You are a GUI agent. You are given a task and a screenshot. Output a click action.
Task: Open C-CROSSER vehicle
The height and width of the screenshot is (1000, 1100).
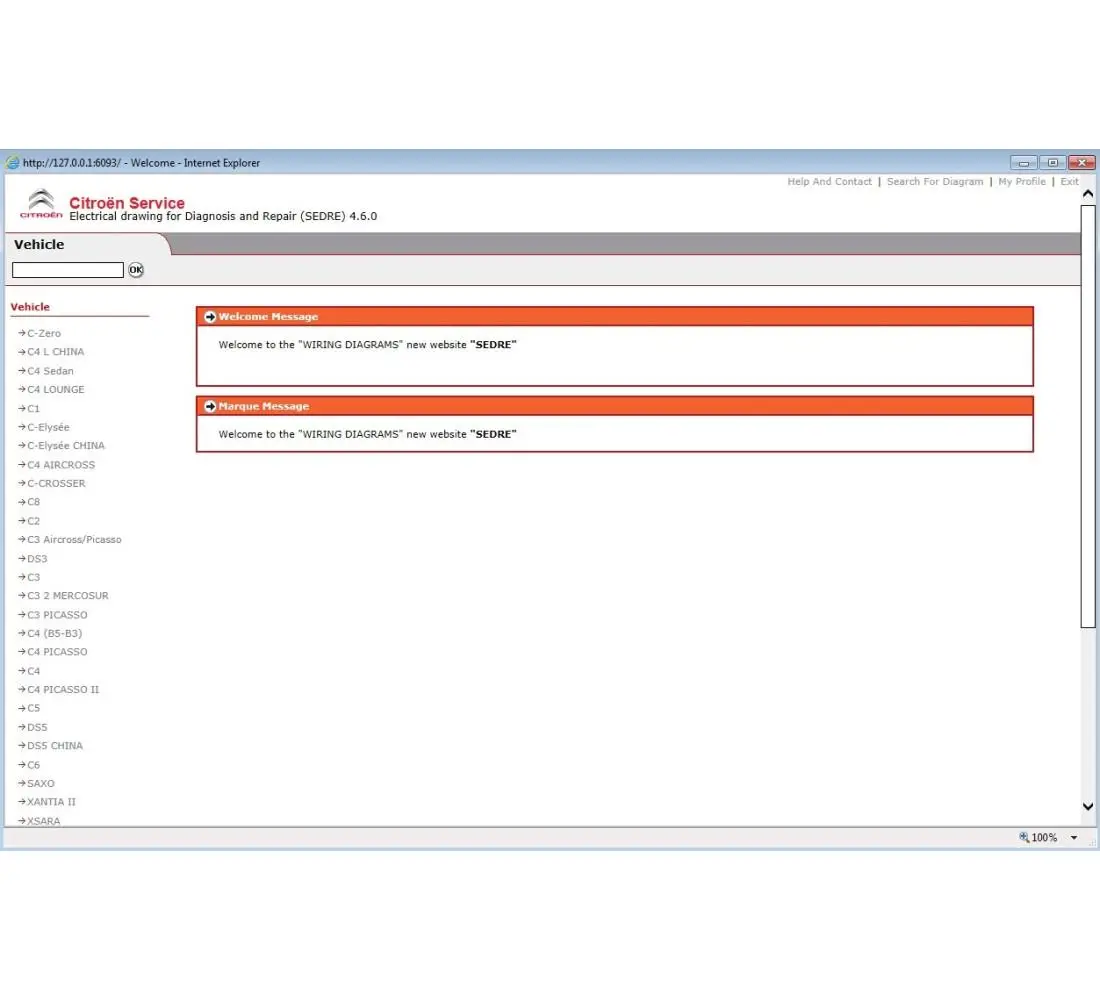(56, 484)
